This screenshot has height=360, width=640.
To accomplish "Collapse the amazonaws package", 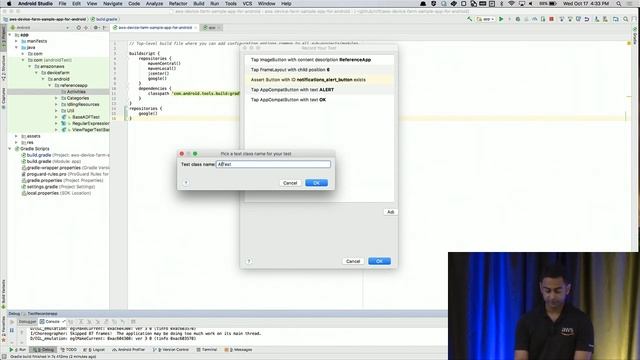I will point(30,66).
